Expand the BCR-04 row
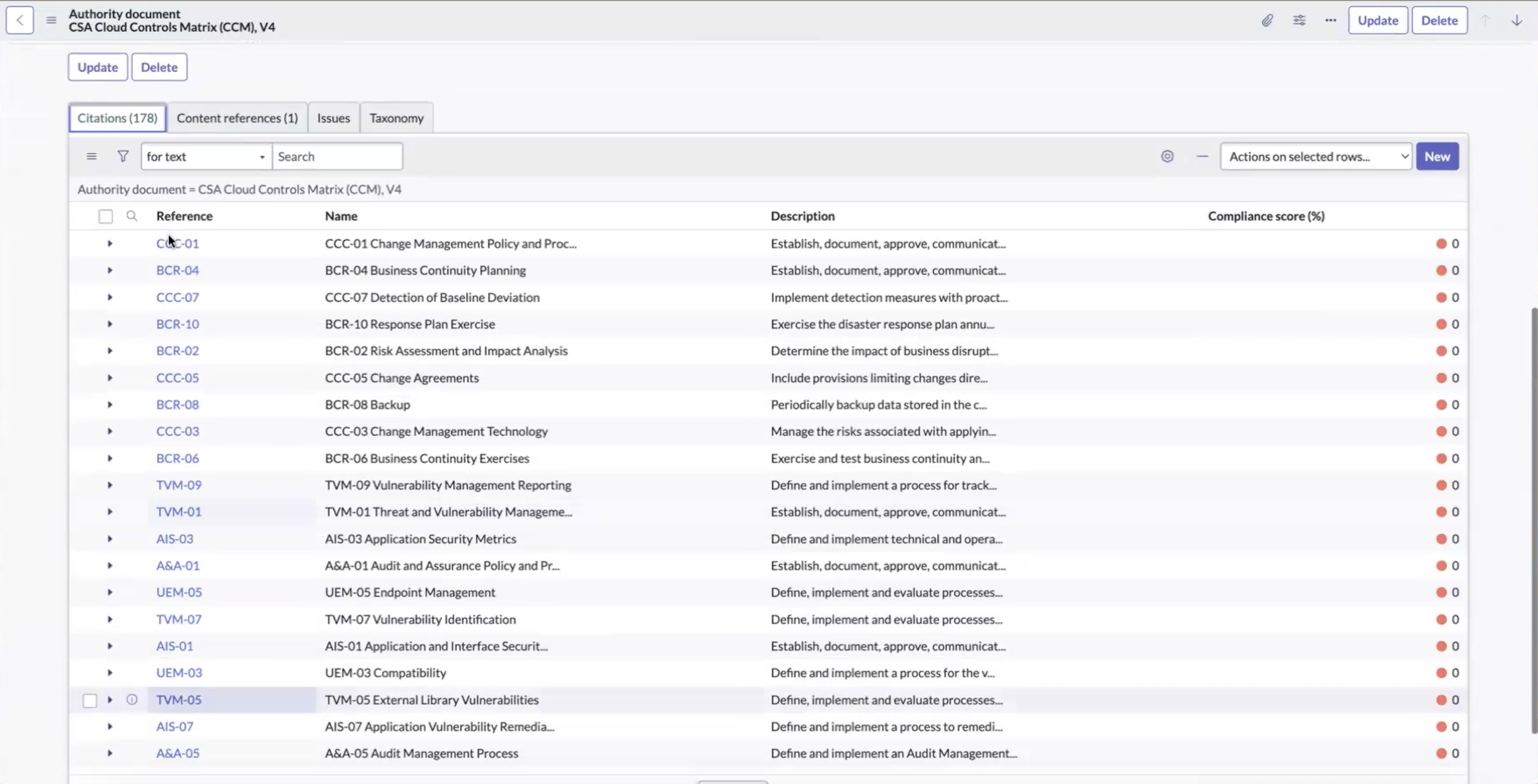 click(110, 270)
